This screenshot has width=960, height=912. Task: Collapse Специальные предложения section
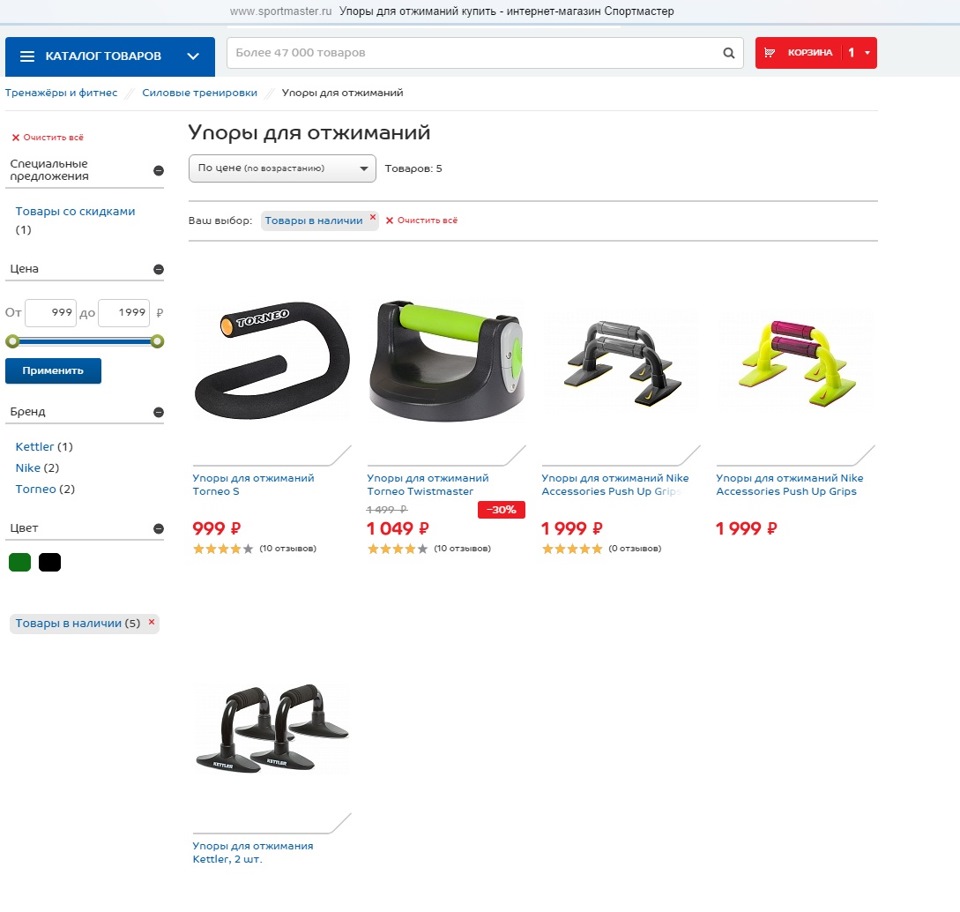click(159, 171)
